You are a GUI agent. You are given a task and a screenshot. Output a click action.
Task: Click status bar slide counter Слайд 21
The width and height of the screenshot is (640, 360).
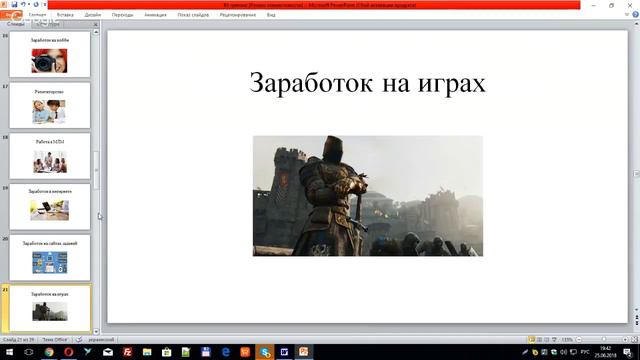18,340
